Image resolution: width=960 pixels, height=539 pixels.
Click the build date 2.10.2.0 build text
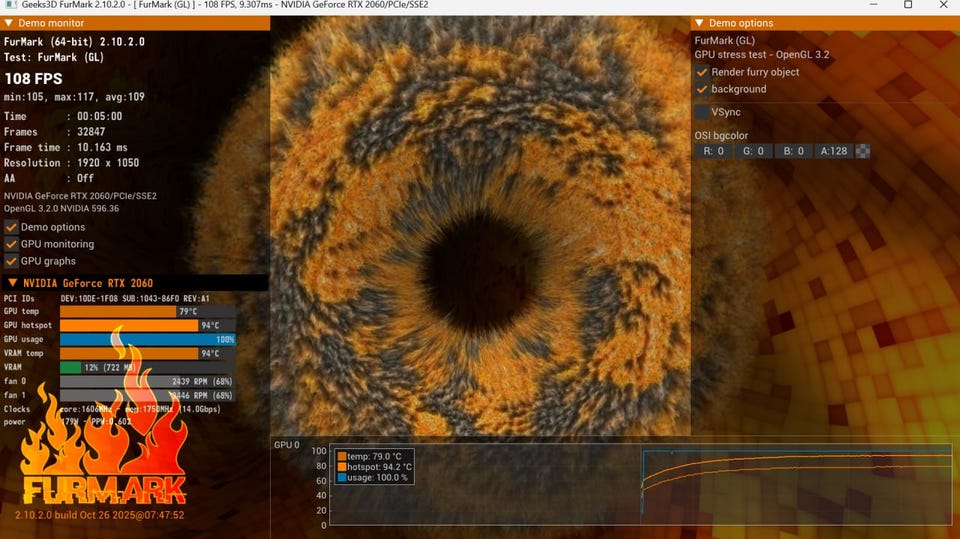pyautogui.click(x=99, y=515)
